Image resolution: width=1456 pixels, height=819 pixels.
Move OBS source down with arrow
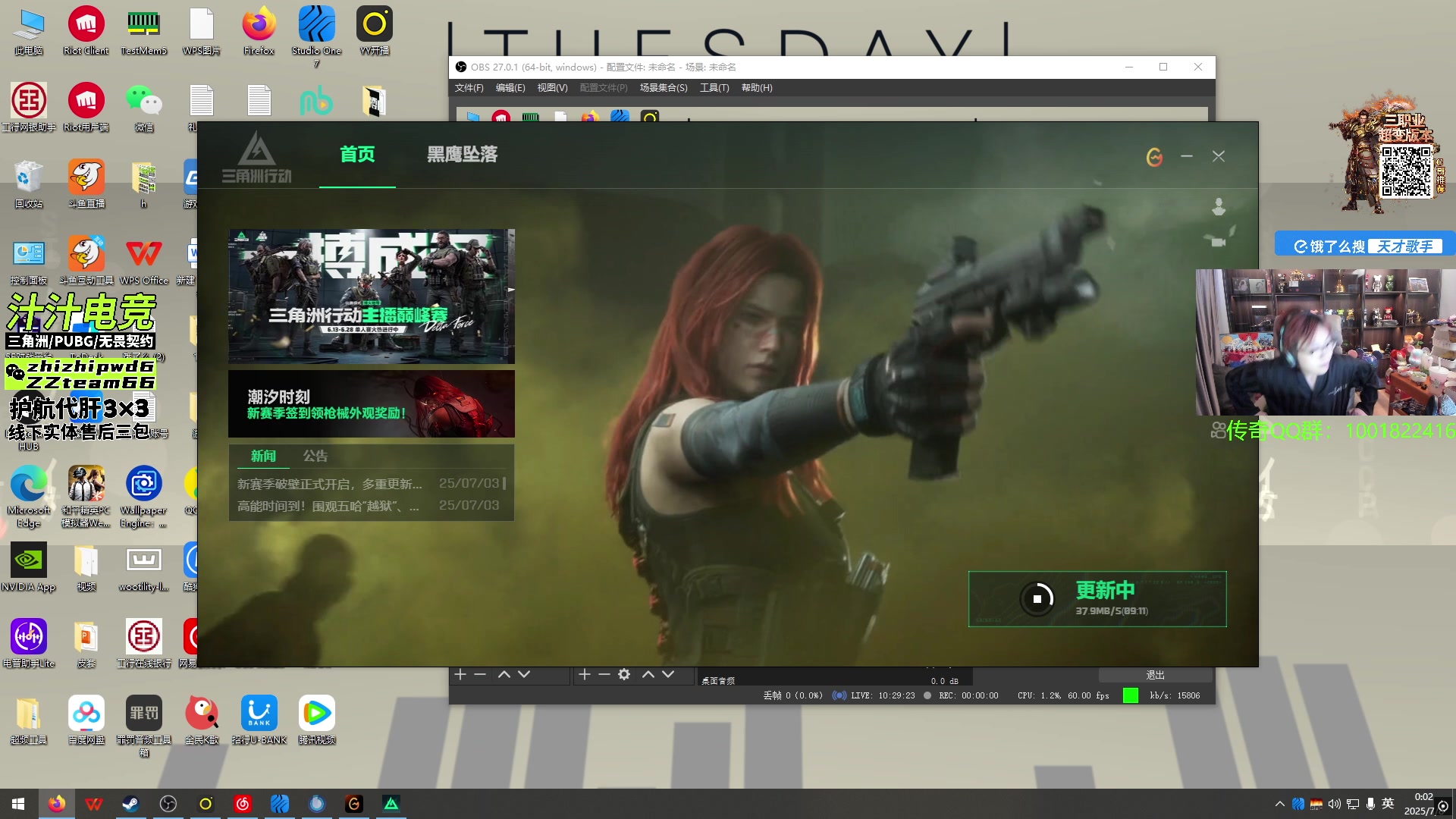pyautogui.click(x=668, y=674)
